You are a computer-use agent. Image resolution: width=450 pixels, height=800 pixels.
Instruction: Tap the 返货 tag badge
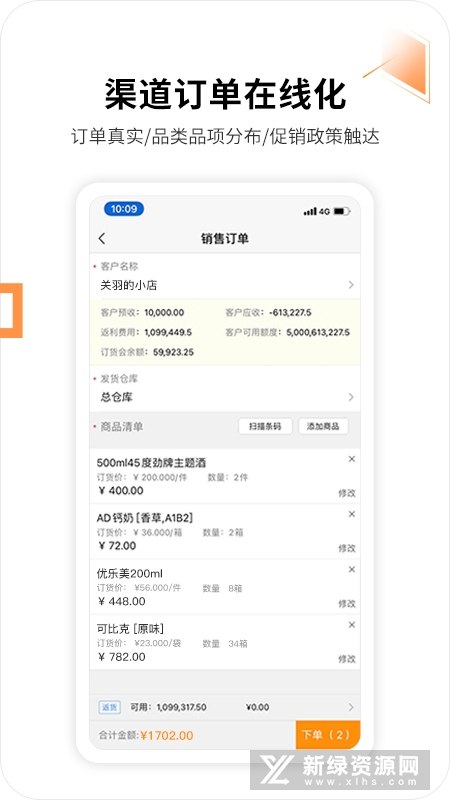(109, 707)
